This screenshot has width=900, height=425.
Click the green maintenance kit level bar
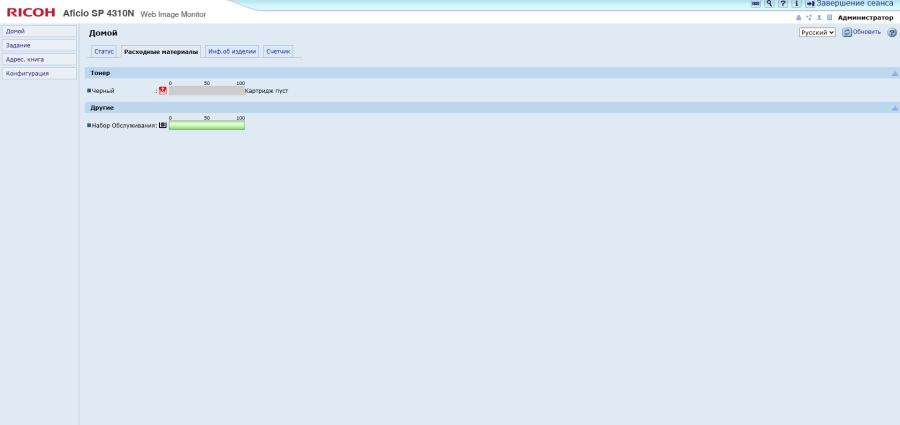click(x=207, y=125)
